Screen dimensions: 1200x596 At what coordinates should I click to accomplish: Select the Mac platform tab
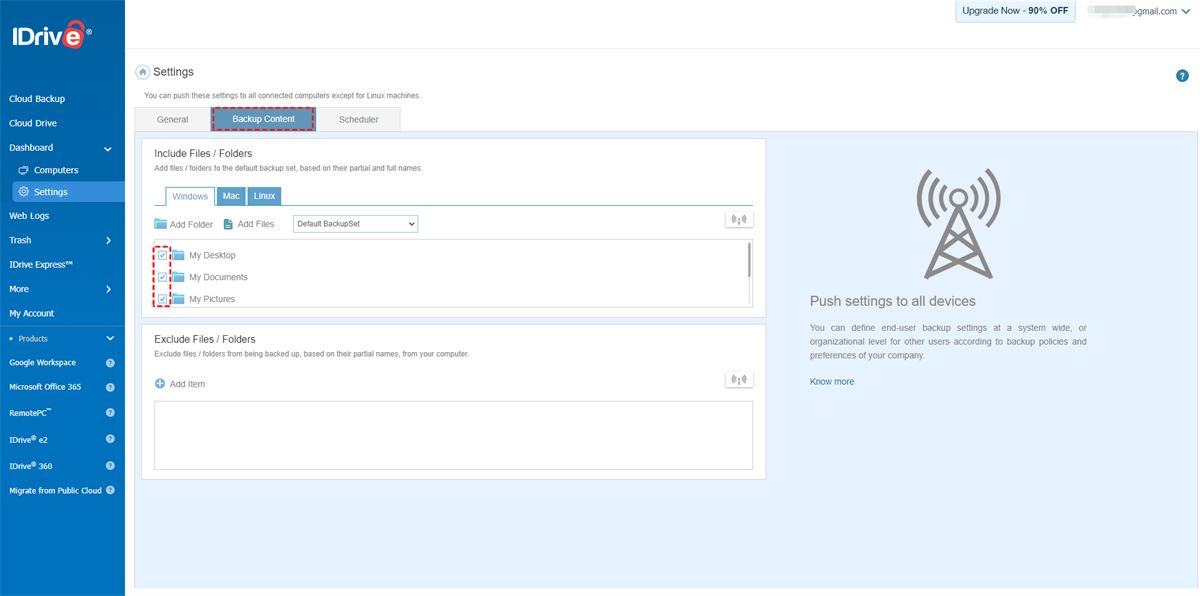(231, 196)
